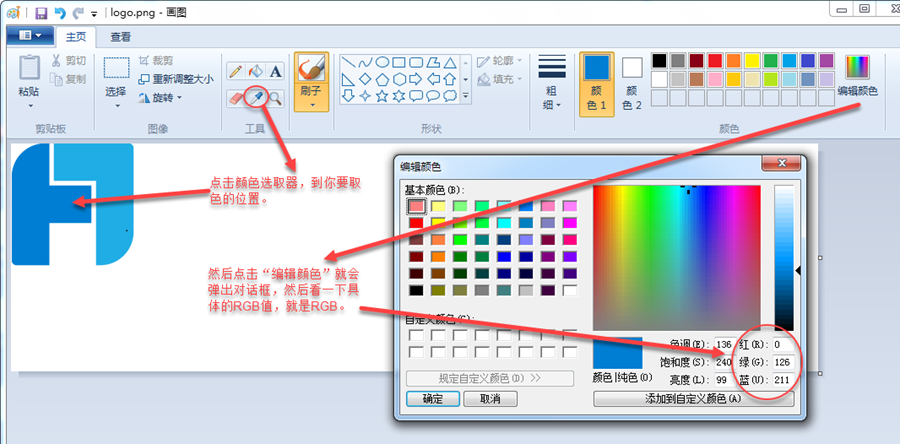Screen dimensions: 900x444
Task: Open the Paste (粘贴) dropdown arrow
Action: (29, 106)
